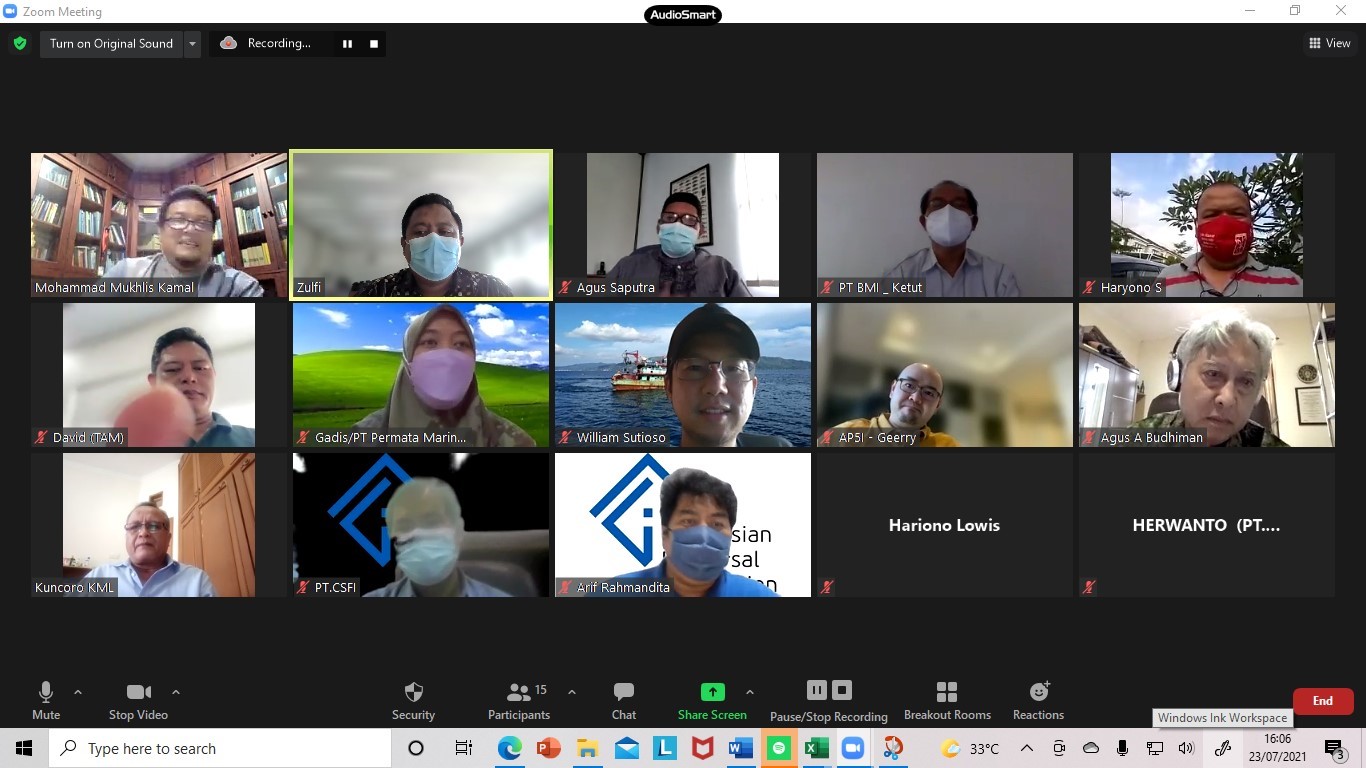Open the Participants panel
This screenshot has height=768, width=1366.
point(519,701)
